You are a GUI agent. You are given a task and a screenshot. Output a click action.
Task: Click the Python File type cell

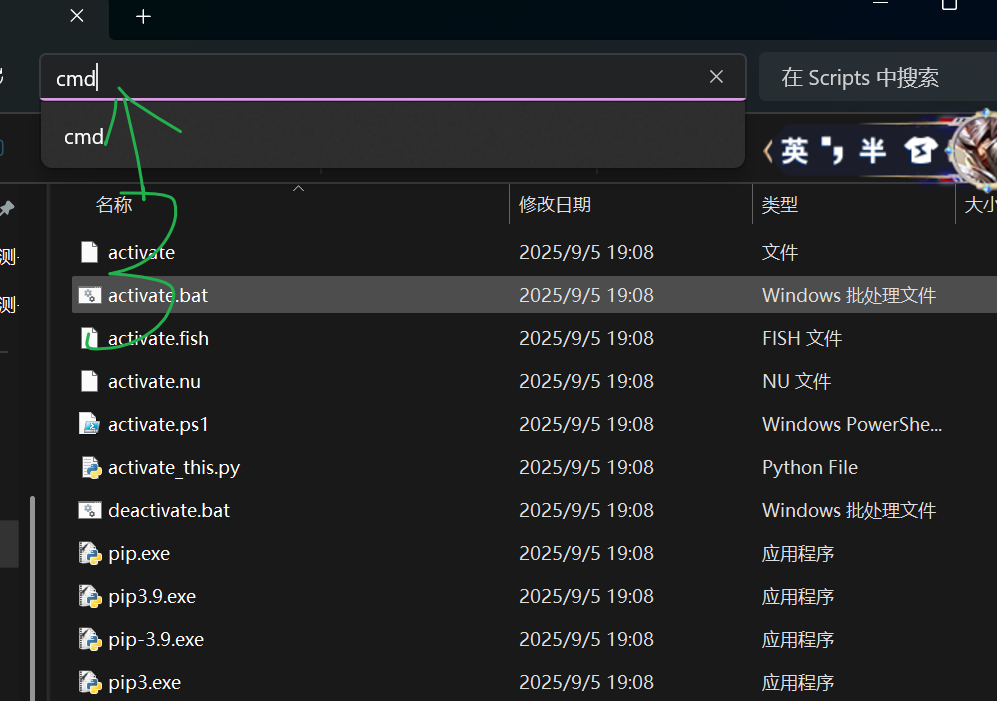[810, 468]
